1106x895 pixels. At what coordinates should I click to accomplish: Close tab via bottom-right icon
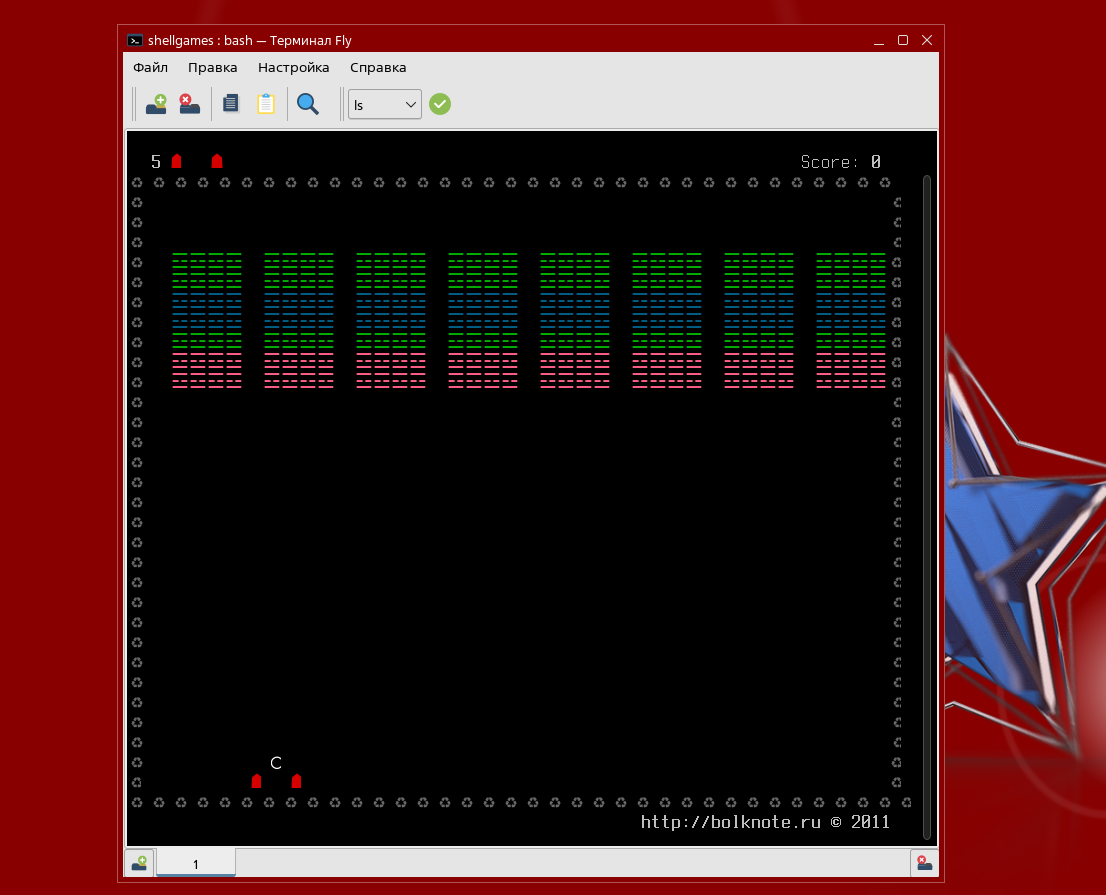(x=924, y=863)
